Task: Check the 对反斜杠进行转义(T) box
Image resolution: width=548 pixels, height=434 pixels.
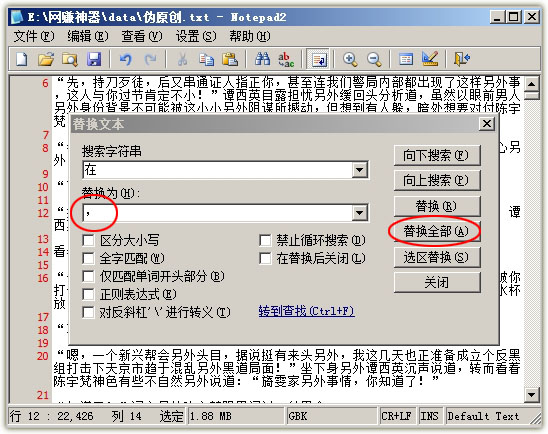Action: 88,312
